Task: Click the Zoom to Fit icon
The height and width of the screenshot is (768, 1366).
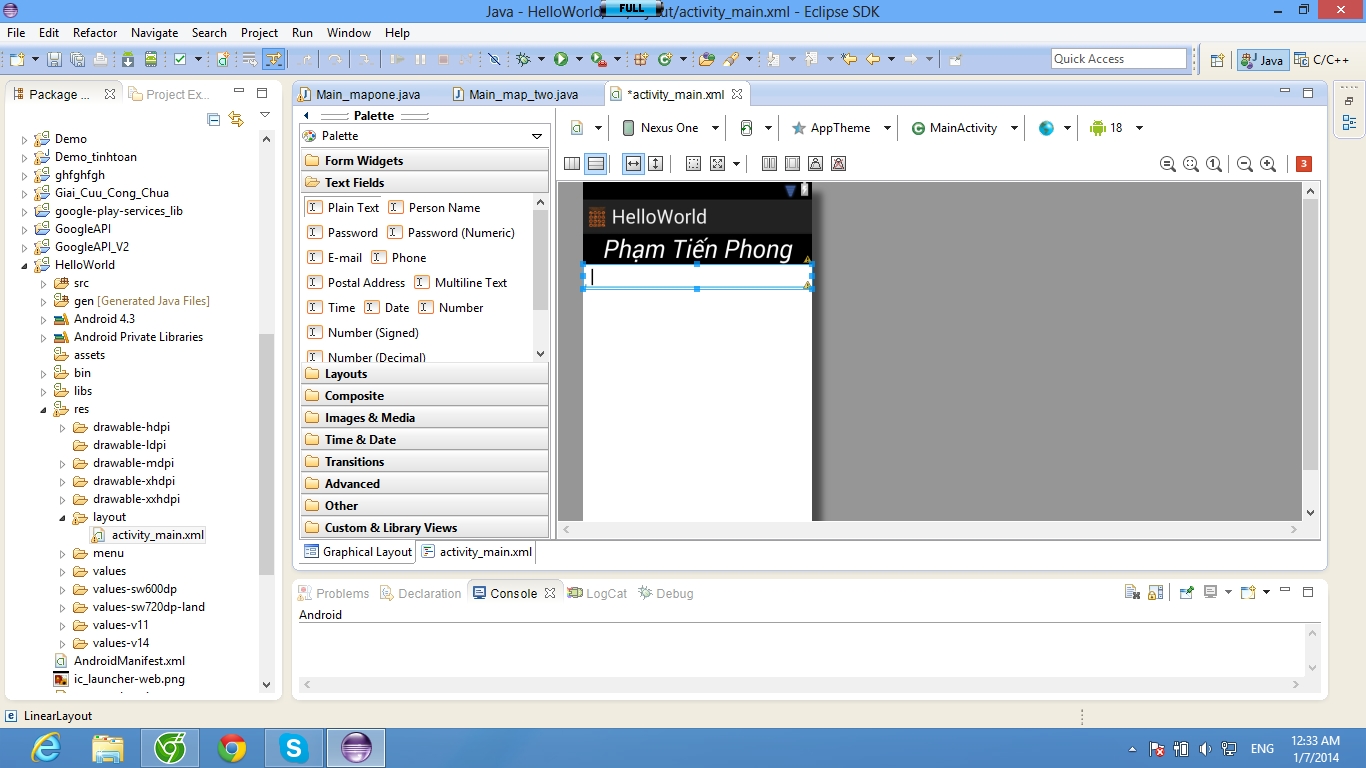Action: pos(1190,164)
